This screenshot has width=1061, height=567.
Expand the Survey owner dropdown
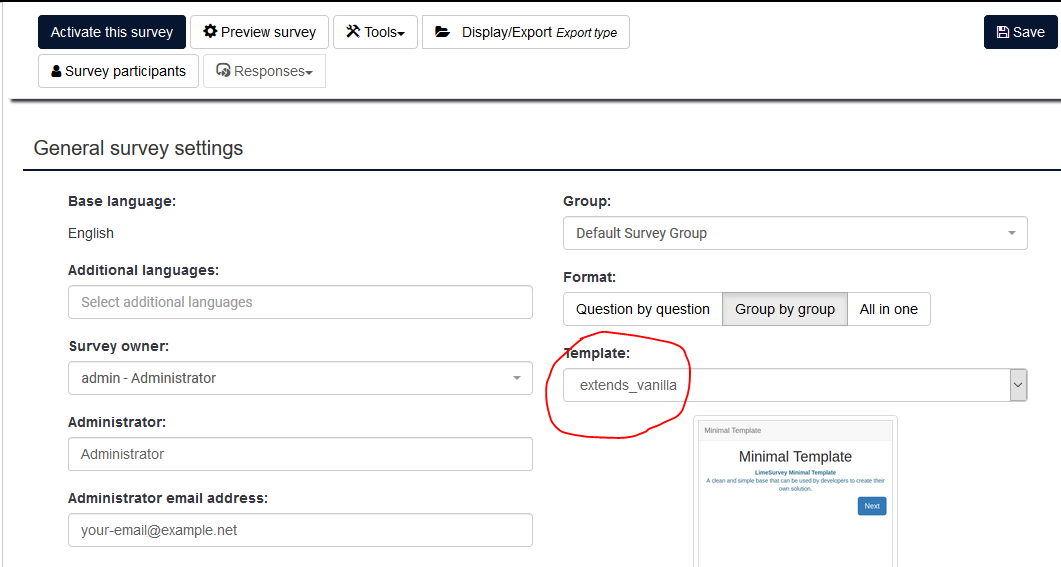click(300, 378)
